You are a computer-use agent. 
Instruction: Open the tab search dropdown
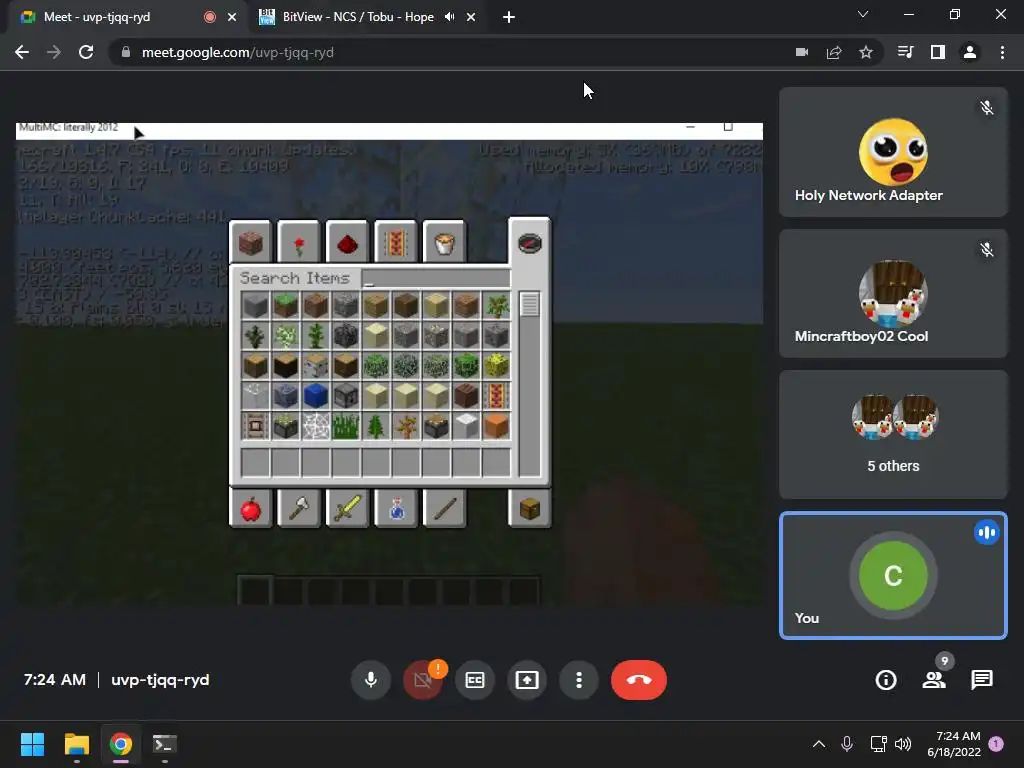863,14
